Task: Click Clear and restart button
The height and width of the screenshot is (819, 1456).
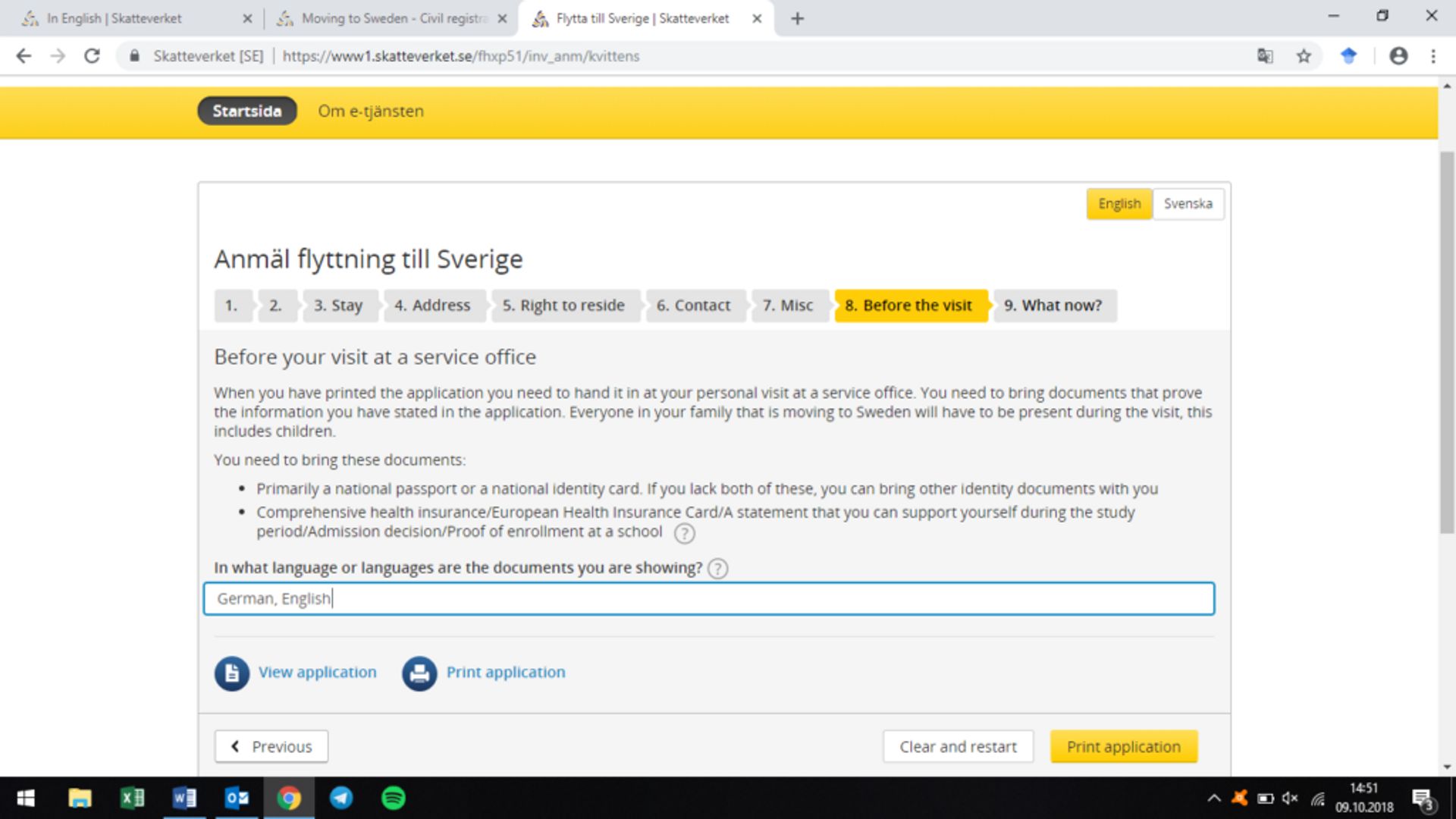Action: click(x=958, y=746)
